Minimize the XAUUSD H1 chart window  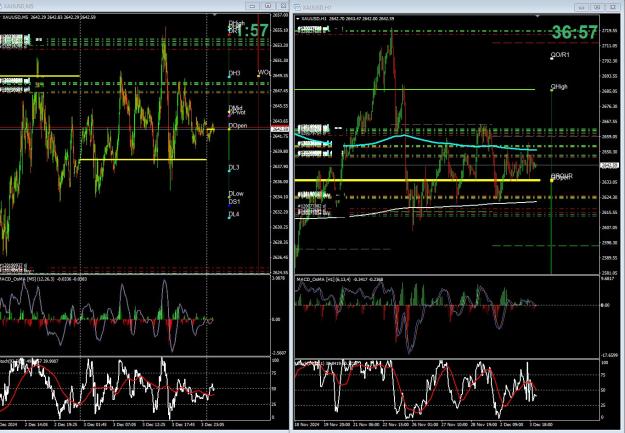point(582,7)
